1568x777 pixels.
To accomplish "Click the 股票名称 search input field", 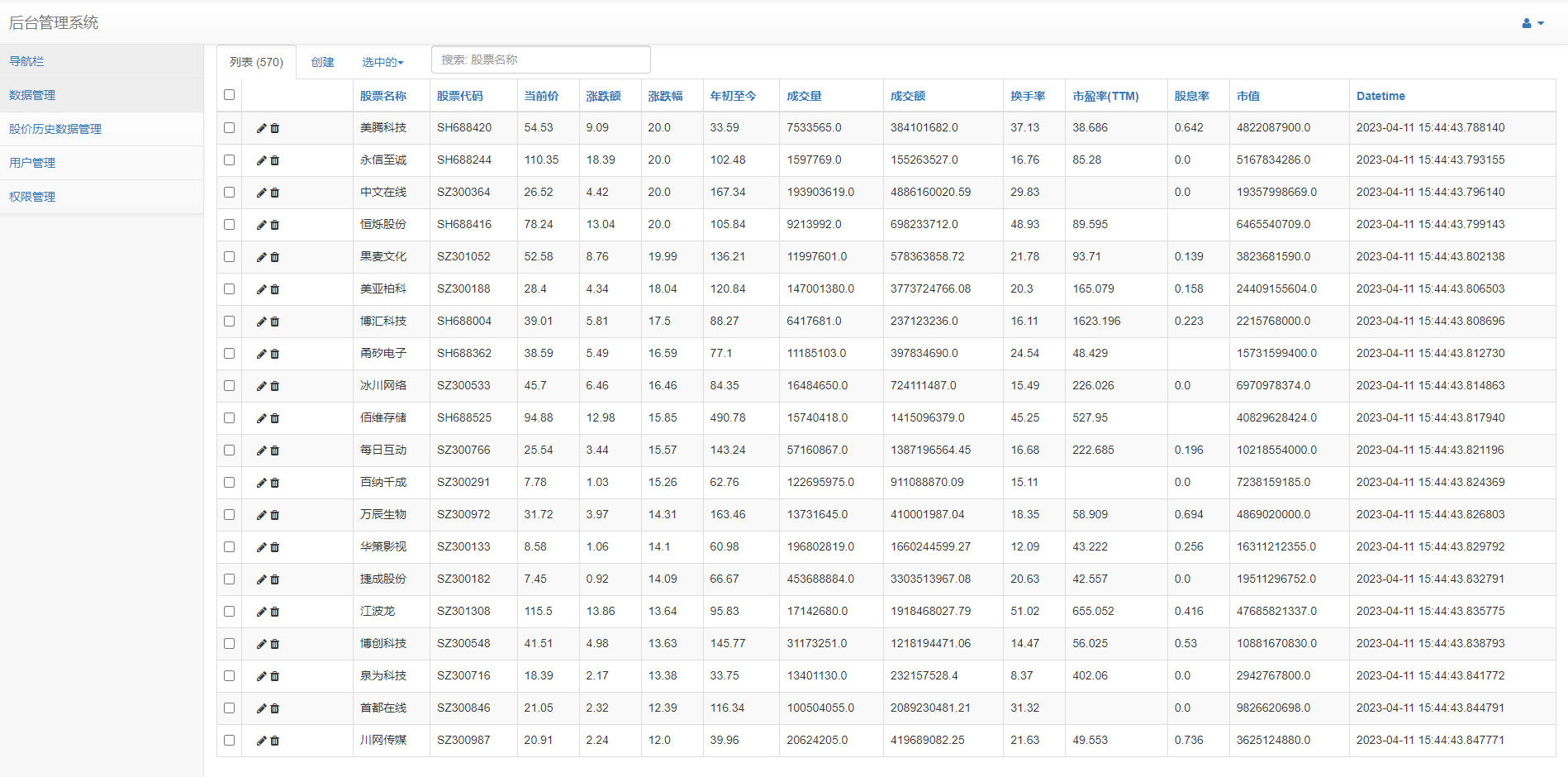I will tap(541, 60).
